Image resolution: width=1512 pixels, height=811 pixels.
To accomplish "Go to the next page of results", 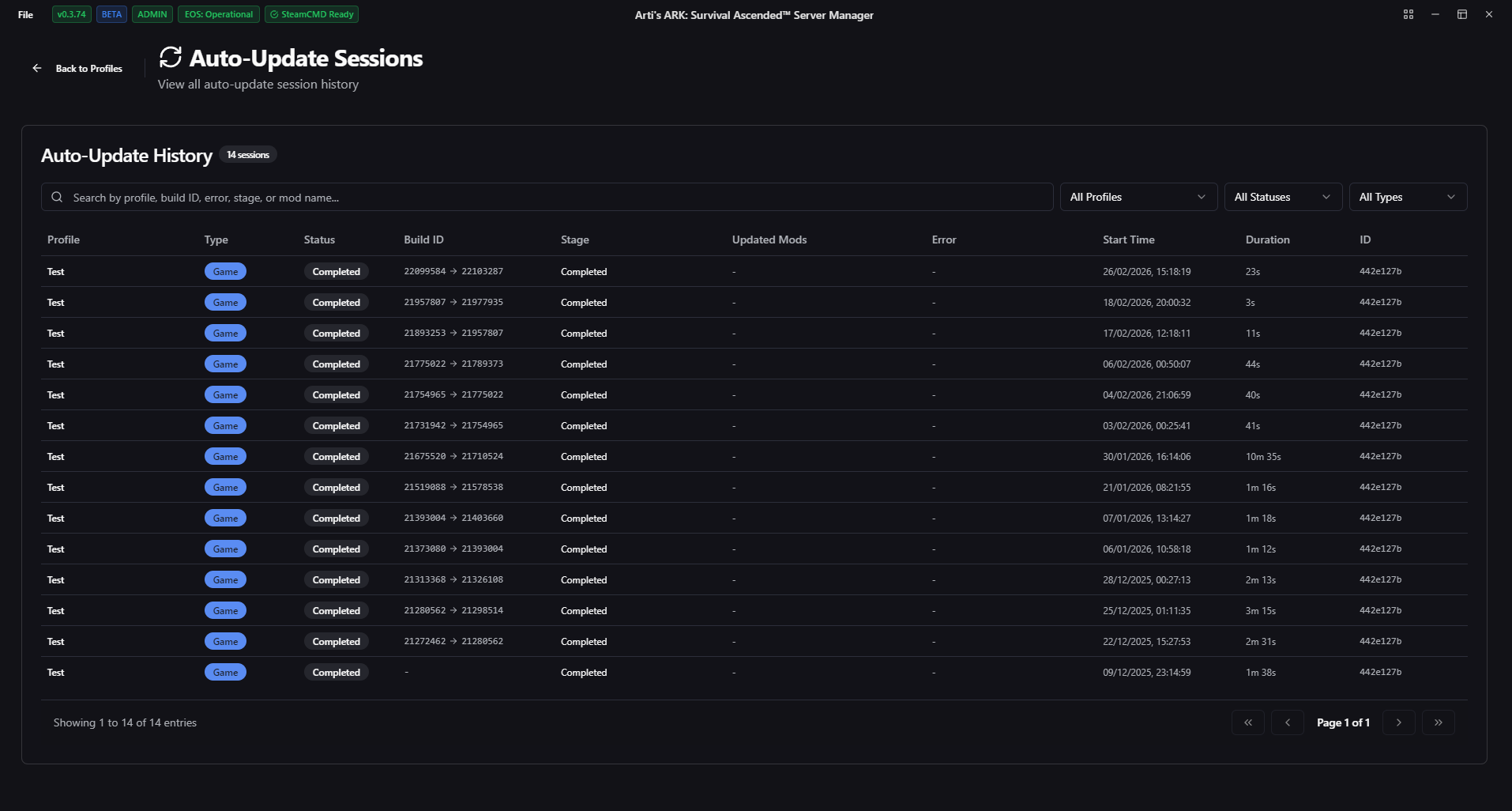I will click(x=1398, y=722).
